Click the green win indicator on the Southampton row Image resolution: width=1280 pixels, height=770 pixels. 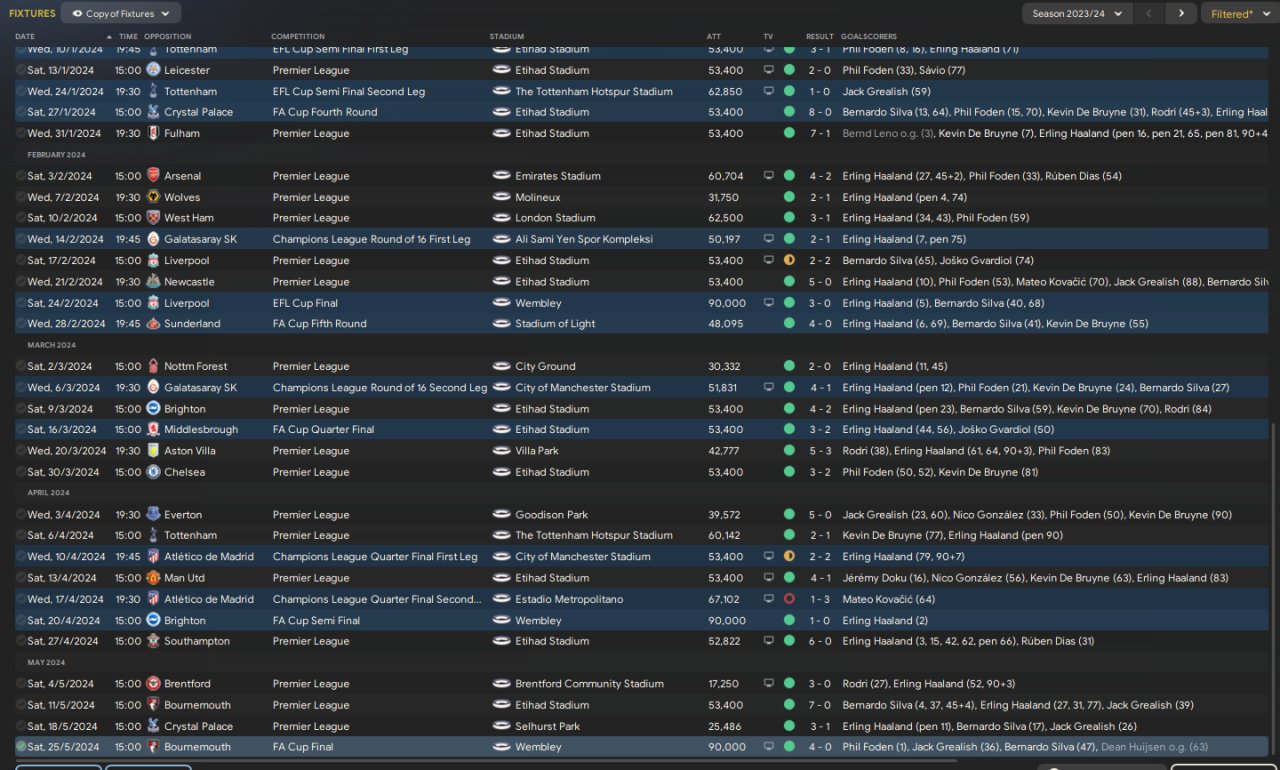789,642
